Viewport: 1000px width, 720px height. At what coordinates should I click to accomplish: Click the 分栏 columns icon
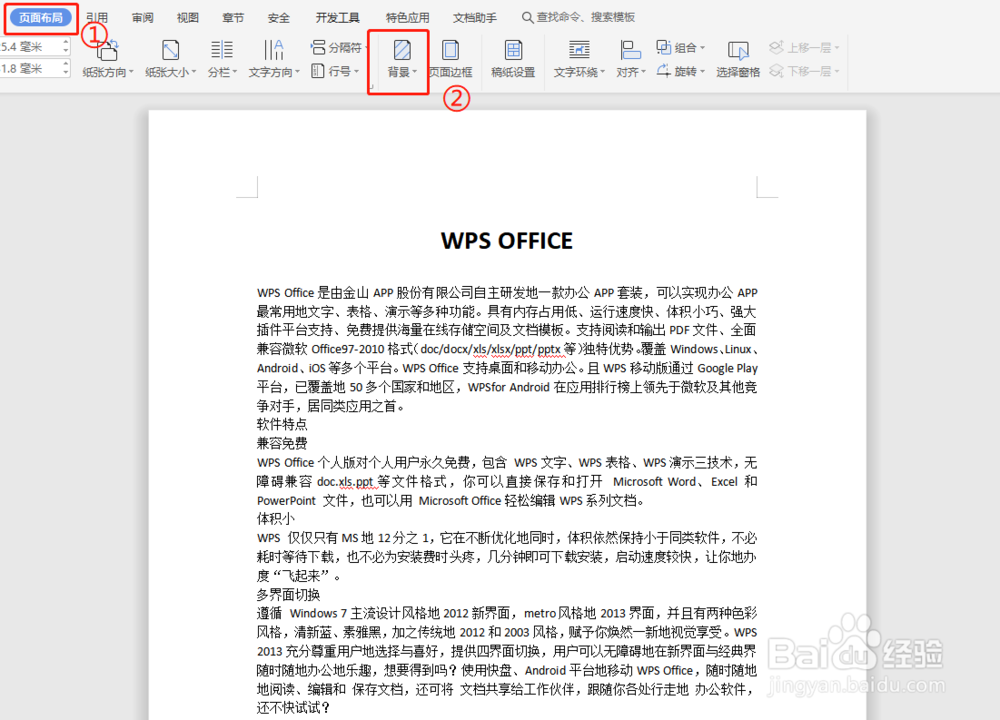coord(222,50)
